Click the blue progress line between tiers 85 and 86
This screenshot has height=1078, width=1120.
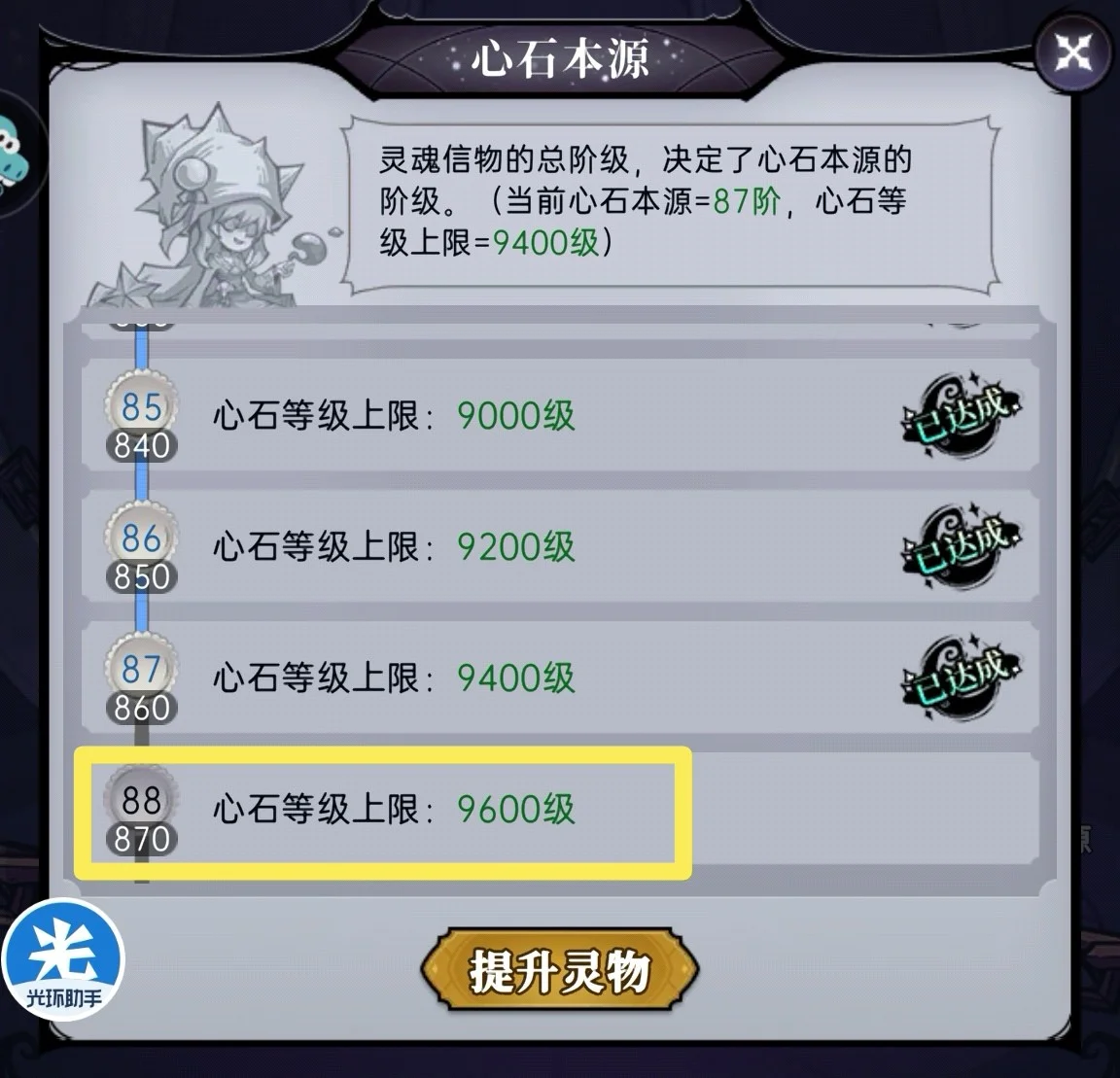pos(141,481)
